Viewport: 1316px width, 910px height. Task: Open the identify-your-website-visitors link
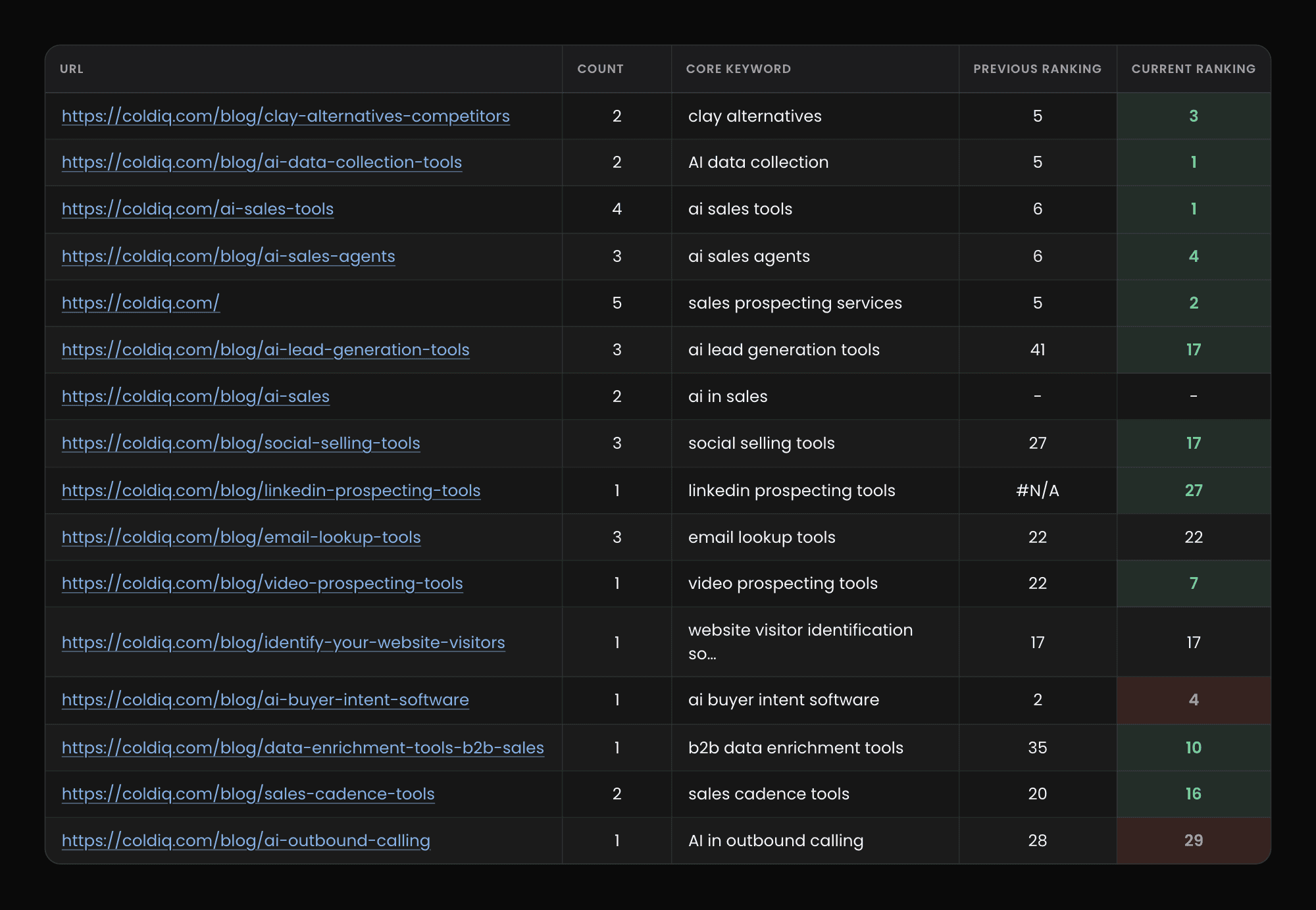click(x=284, y=643)
